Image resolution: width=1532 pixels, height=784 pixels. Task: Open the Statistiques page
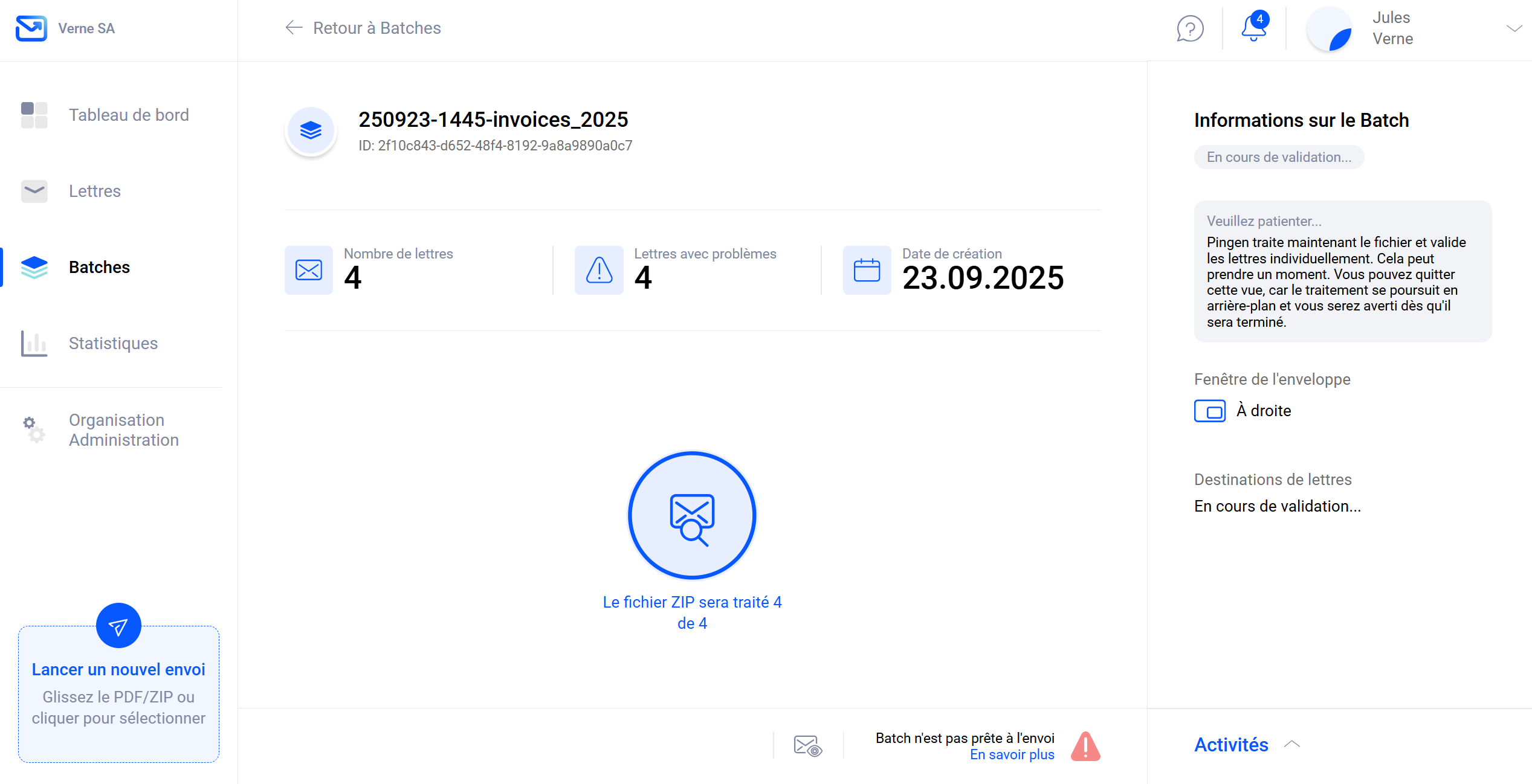(x=113, y=343)
